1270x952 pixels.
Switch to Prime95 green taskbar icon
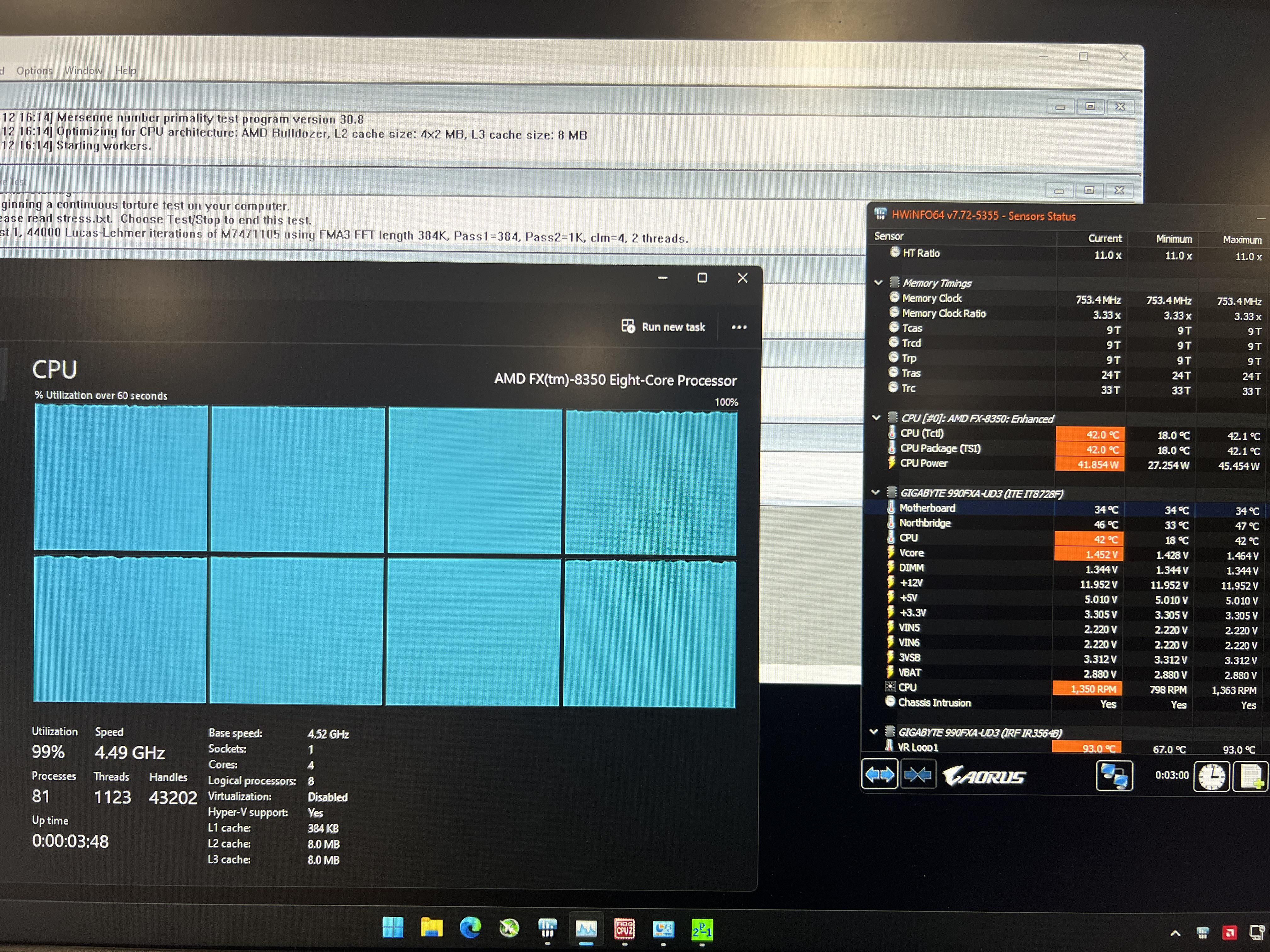tap(702, 929)
